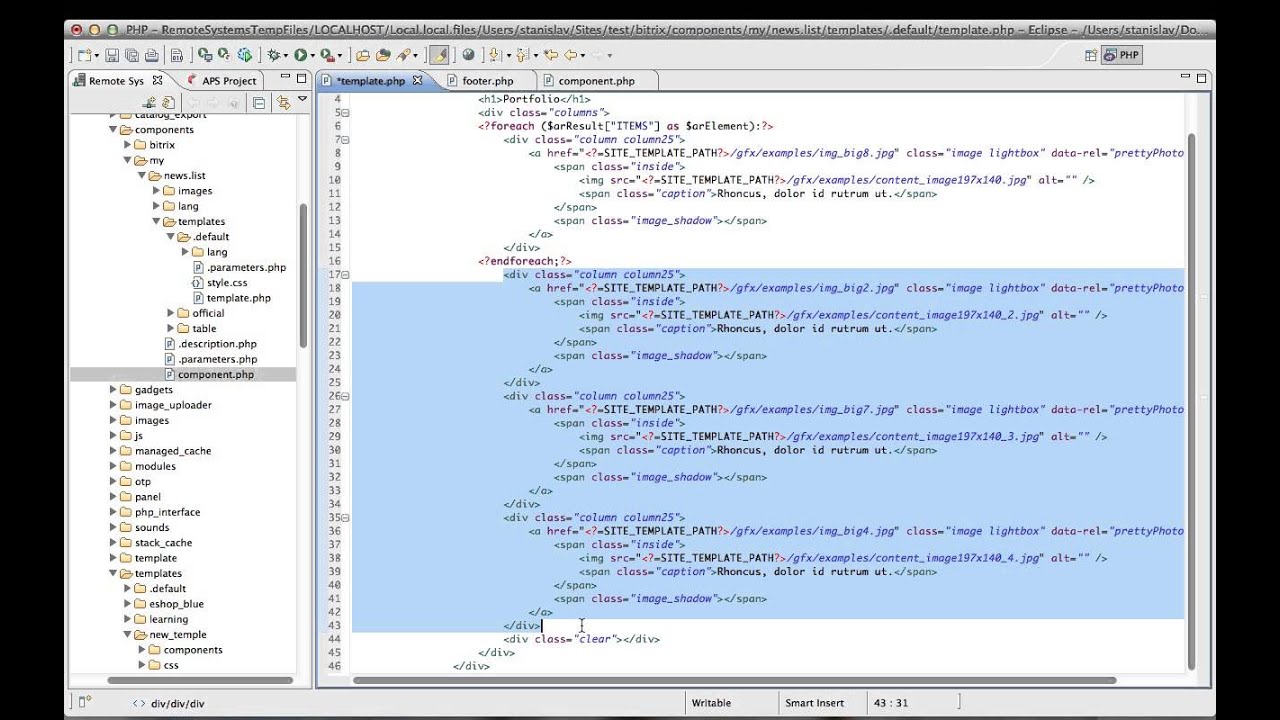Image resolution: width=1280 pixels, height=720 pixels.
Task: Select .parameters.php under .default folder
Action: 246,267
